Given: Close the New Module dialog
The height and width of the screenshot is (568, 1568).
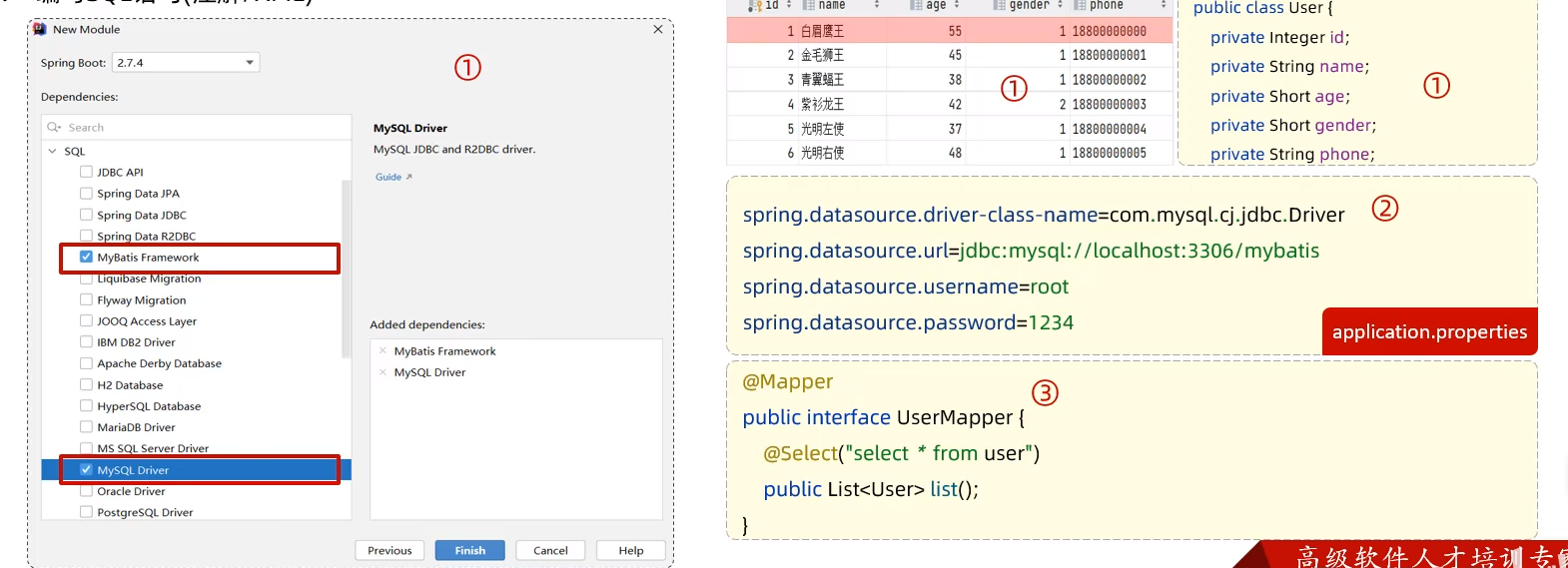Looking at the screenshot, I should [x=658, y=29].
